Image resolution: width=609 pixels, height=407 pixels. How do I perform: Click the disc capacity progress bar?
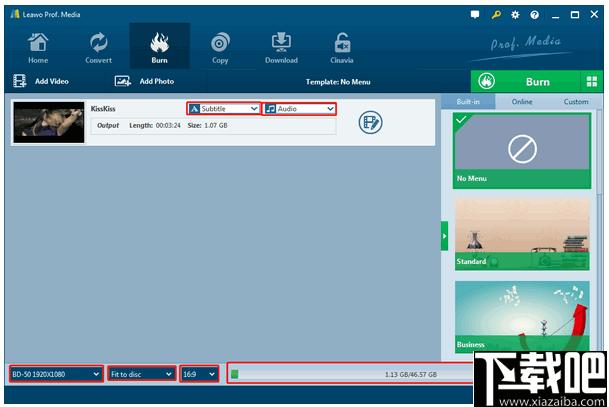pos(351,374)
